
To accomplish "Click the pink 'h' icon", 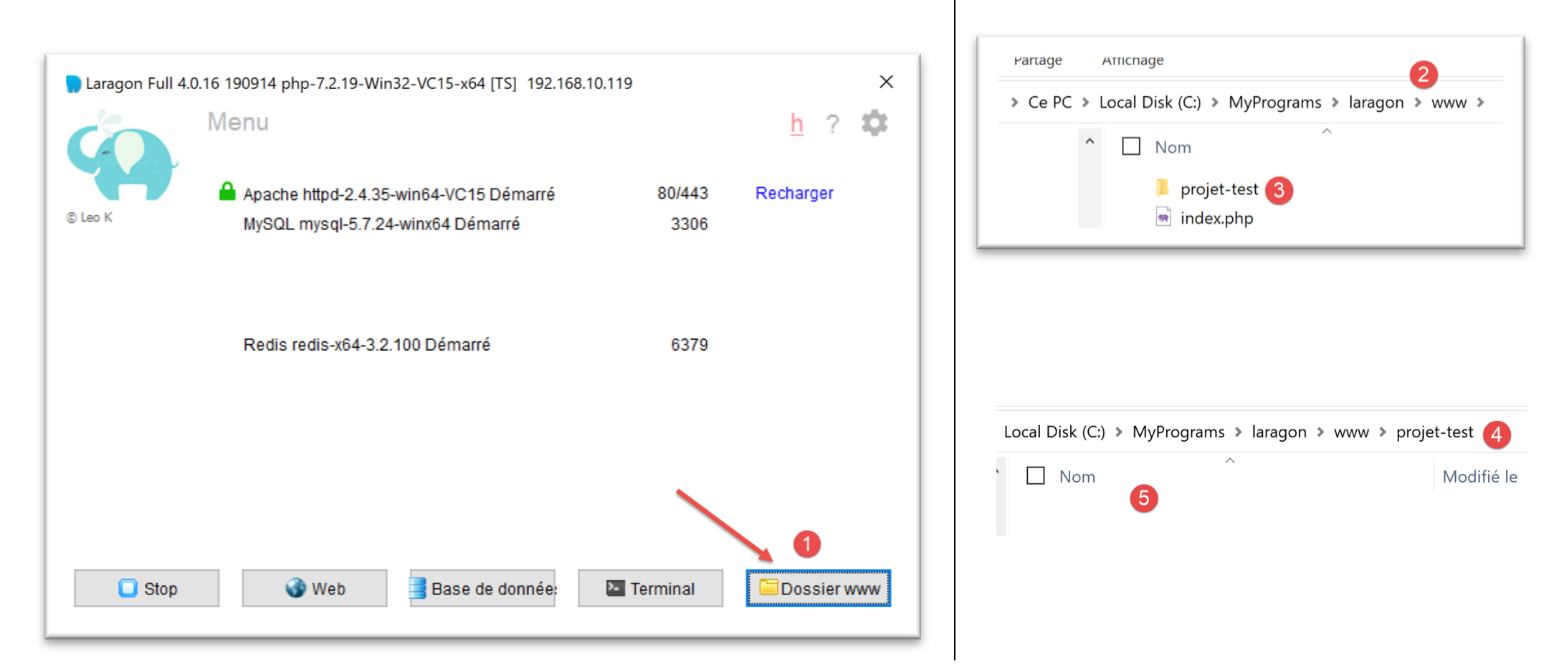I will (x=797, y=124).
